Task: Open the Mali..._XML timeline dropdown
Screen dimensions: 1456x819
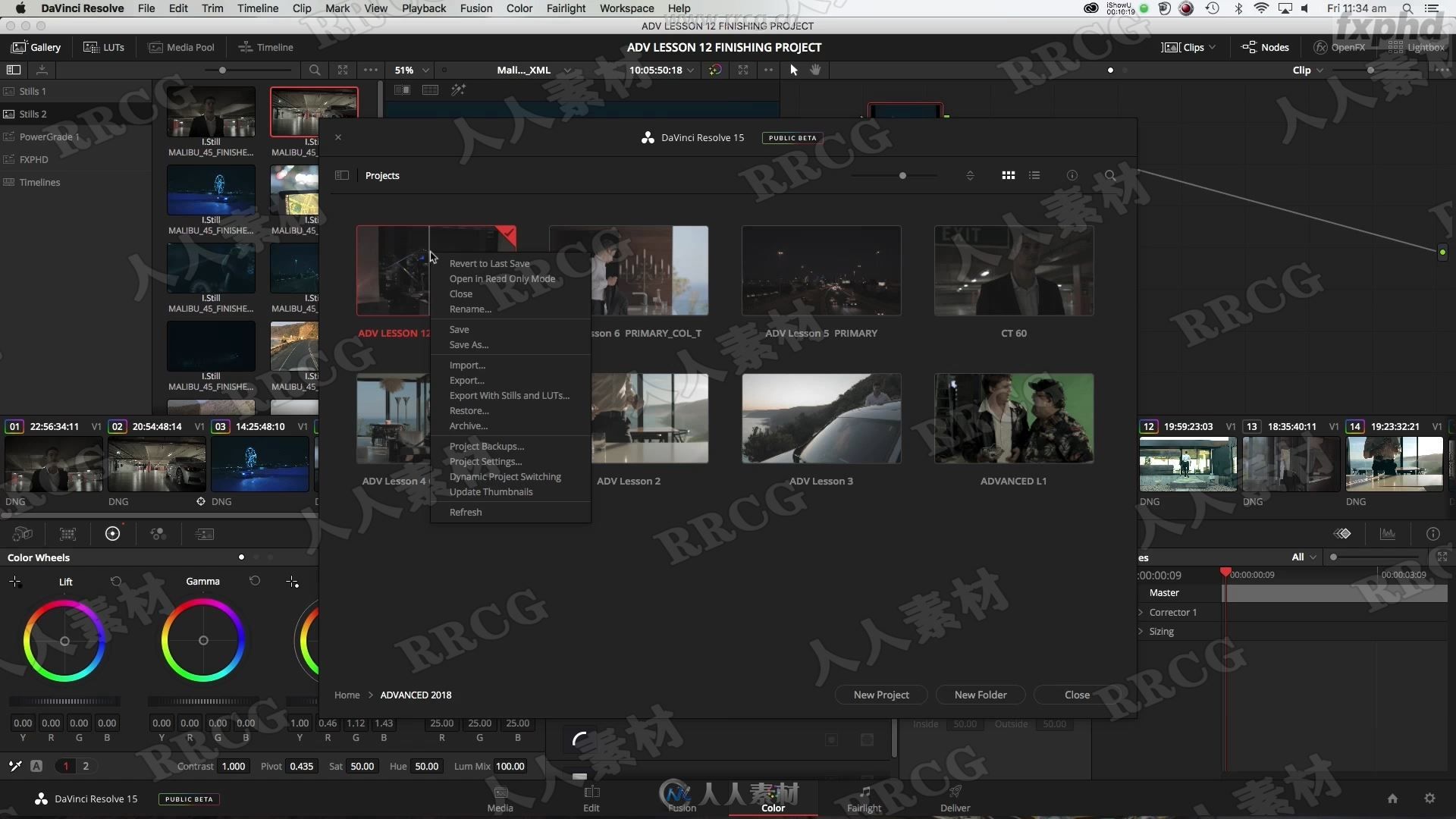Action: (534, 70)
